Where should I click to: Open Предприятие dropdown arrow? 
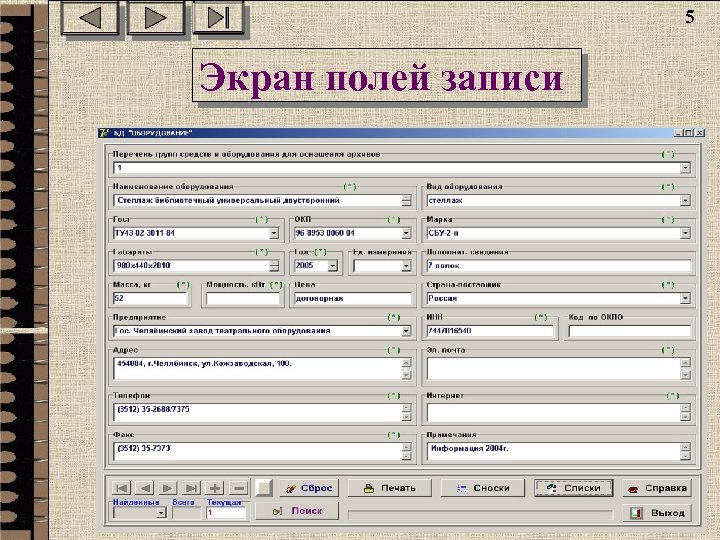tap(406, 331)
